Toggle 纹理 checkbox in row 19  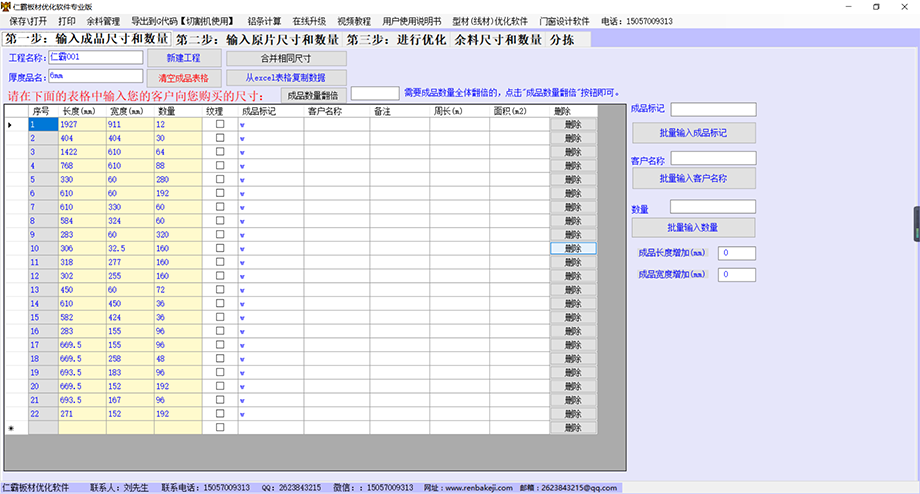[220, 372]
